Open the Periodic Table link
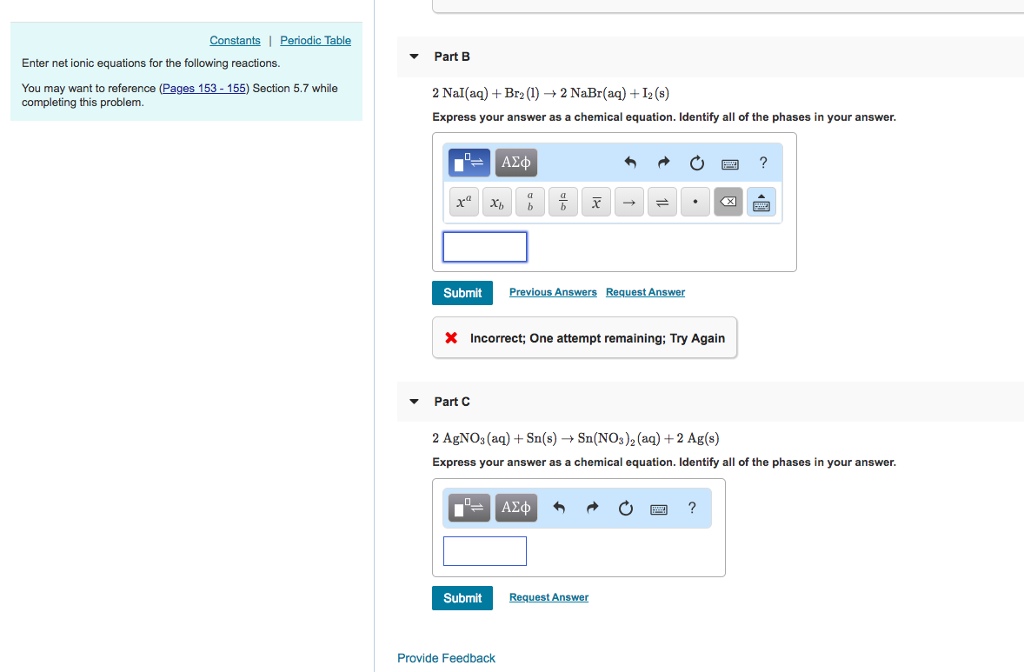Screen dimensions: 1024x672 pyautogui.click(x=315, y=40)
